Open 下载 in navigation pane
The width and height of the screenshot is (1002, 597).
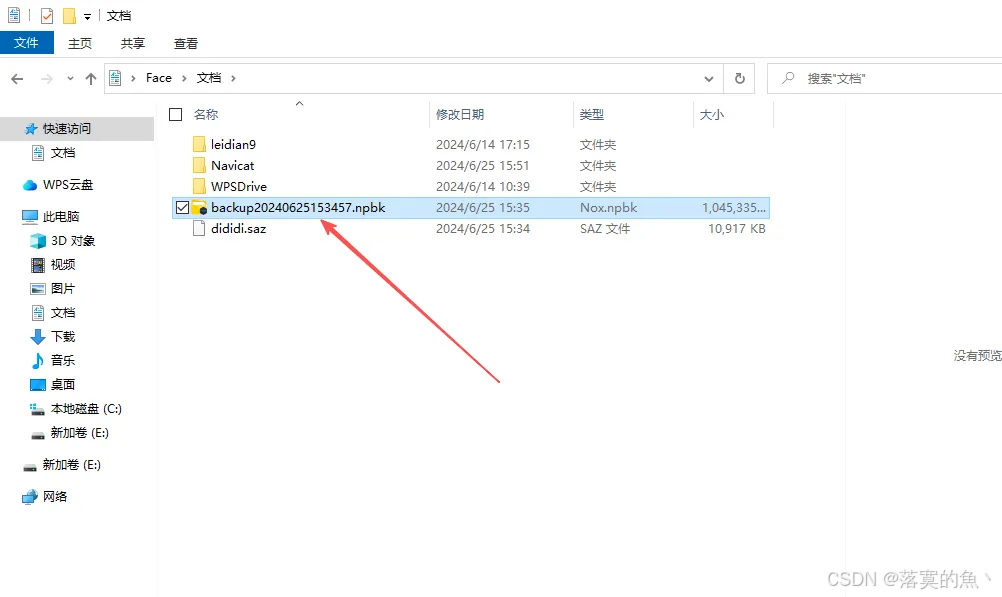tap(63, 337)
